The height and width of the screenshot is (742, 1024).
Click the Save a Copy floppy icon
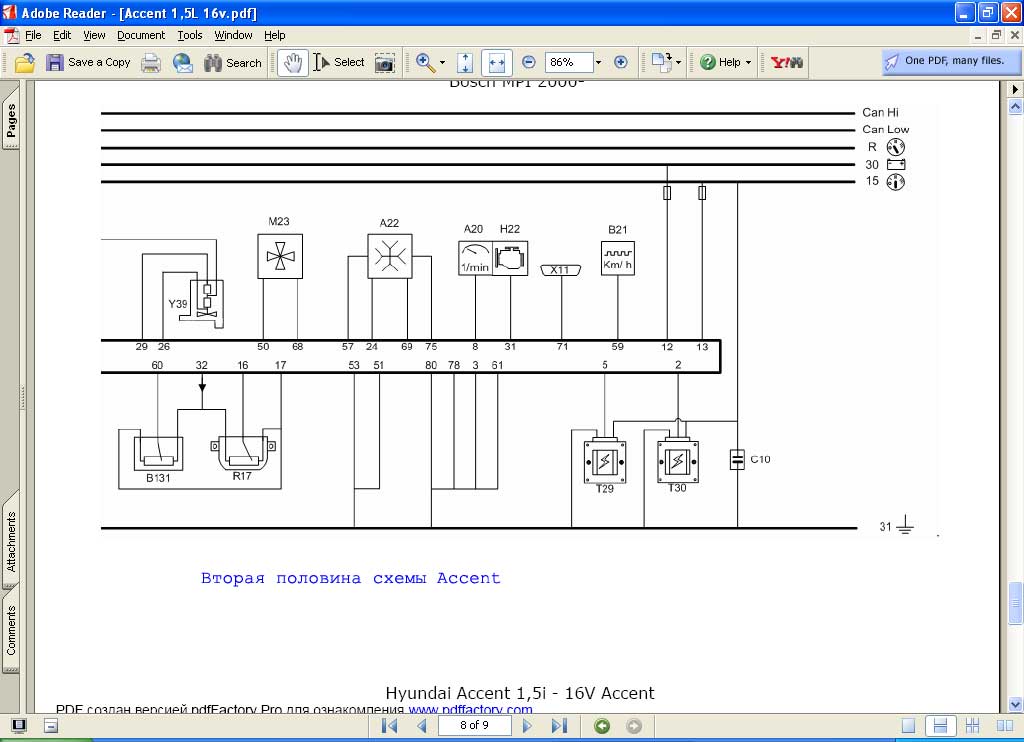click(x=55, y=63)
